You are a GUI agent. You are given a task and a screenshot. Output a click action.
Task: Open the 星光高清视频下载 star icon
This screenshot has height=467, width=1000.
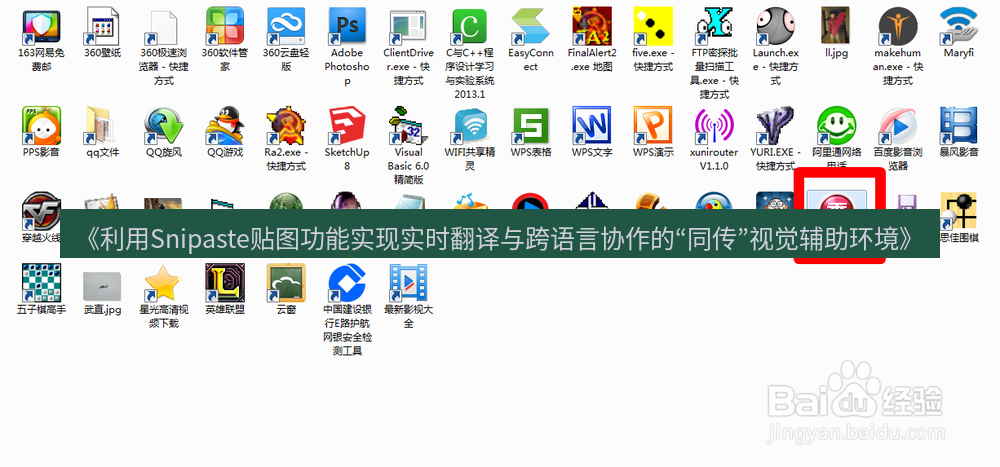coord(164,283)
